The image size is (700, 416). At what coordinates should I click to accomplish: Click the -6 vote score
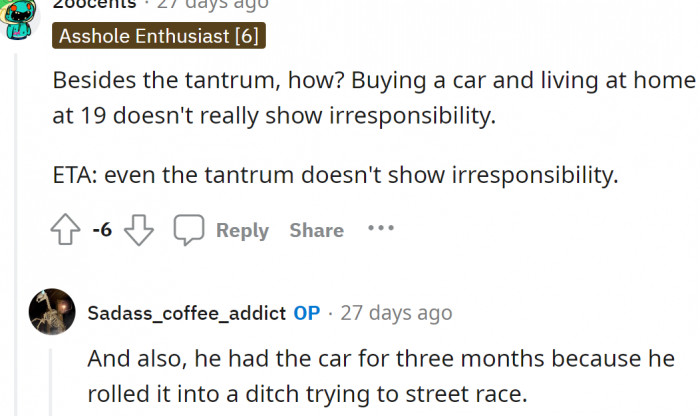coord(101,230)
